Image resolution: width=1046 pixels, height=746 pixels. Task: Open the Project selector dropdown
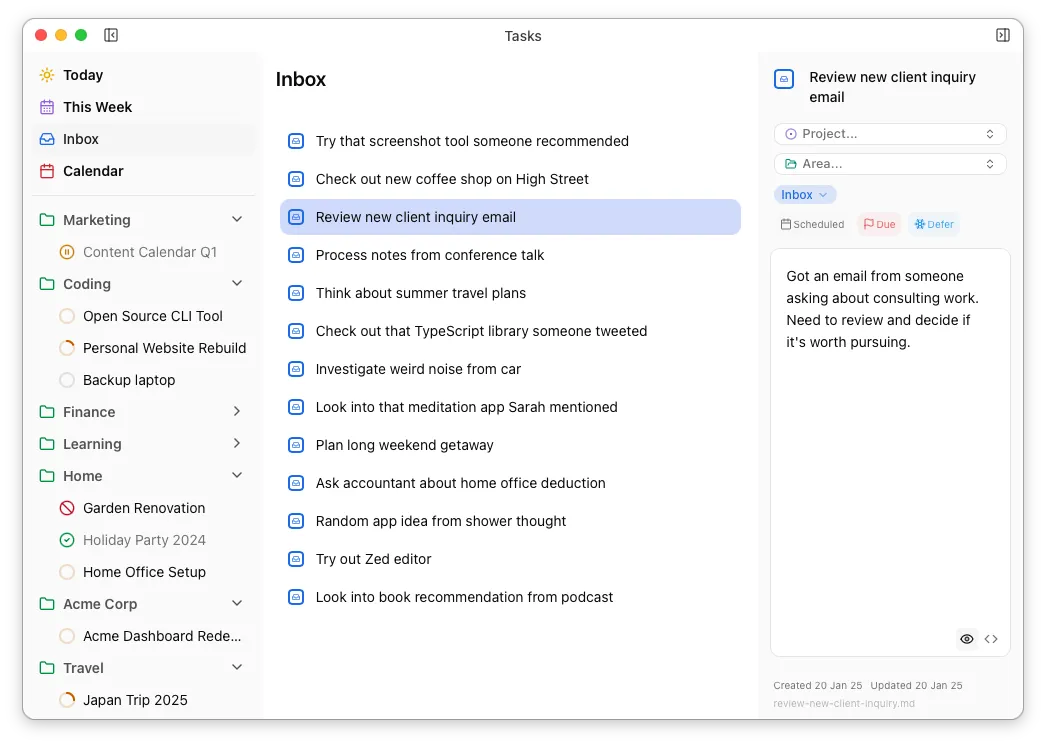point(889,134)
